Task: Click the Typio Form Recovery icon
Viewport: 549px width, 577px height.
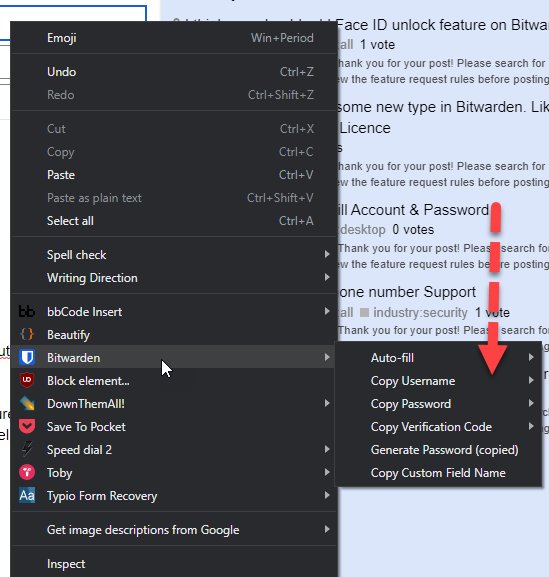Action: tap(27, 495)
